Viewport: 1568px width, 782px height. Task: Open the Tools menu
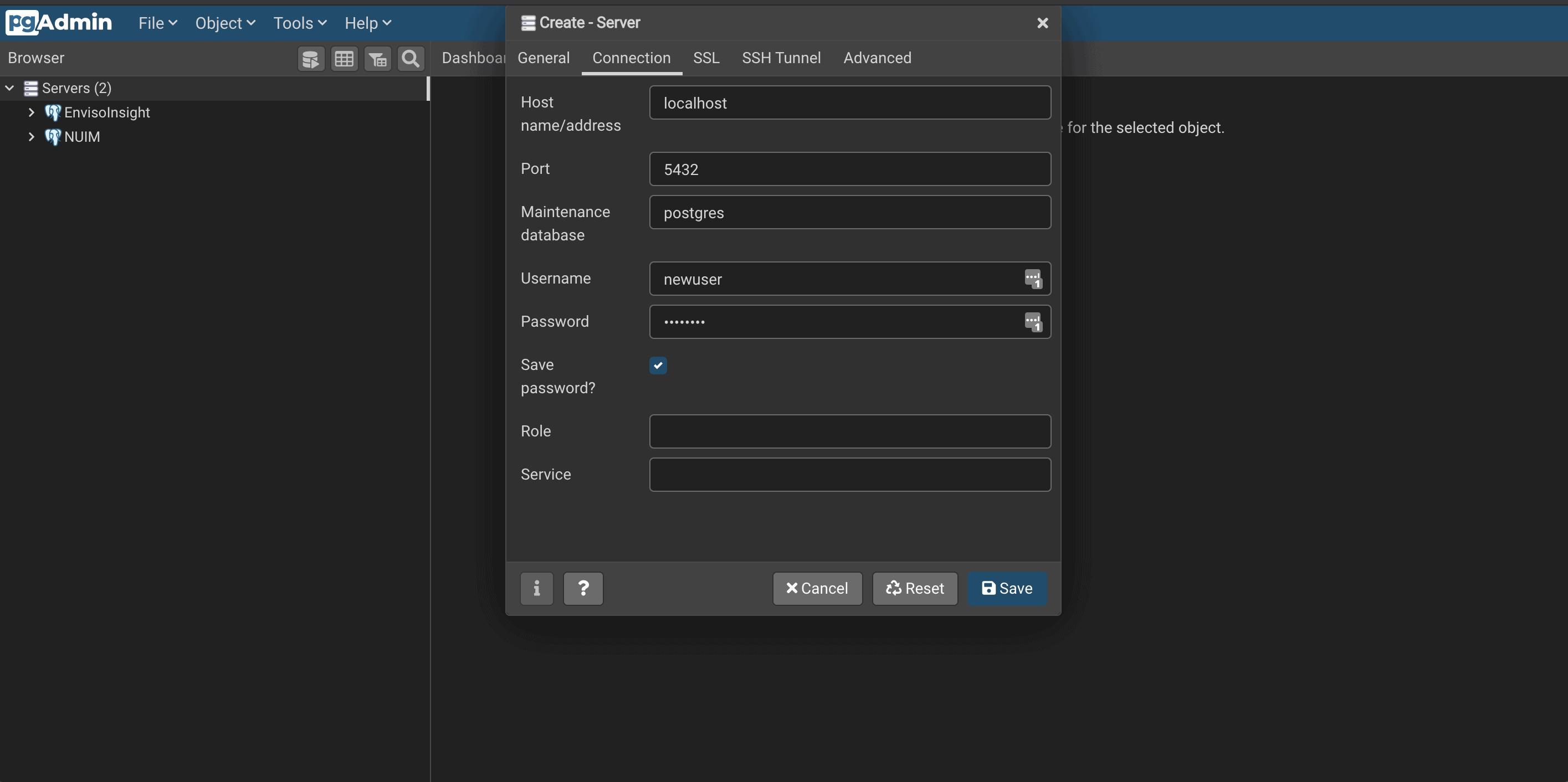[x=300, y=23]
